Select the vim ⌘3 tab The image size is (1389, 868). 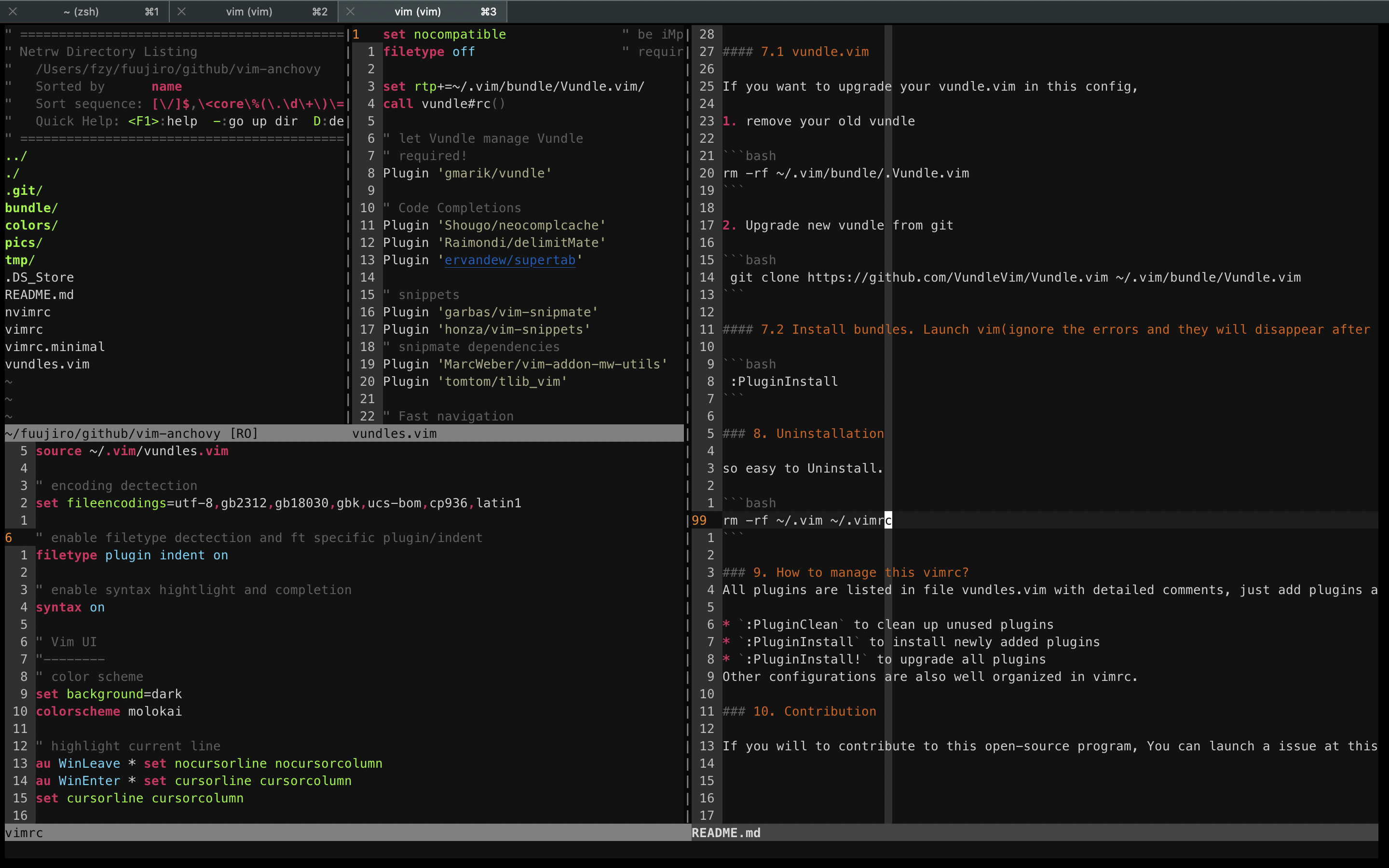point(418,12)
